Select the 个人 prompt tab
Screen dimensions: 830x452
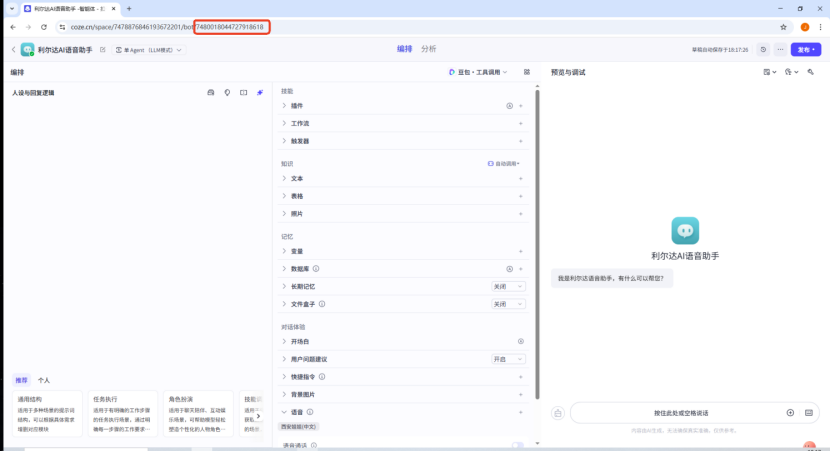pyautogui.click(x=43, y=380)
